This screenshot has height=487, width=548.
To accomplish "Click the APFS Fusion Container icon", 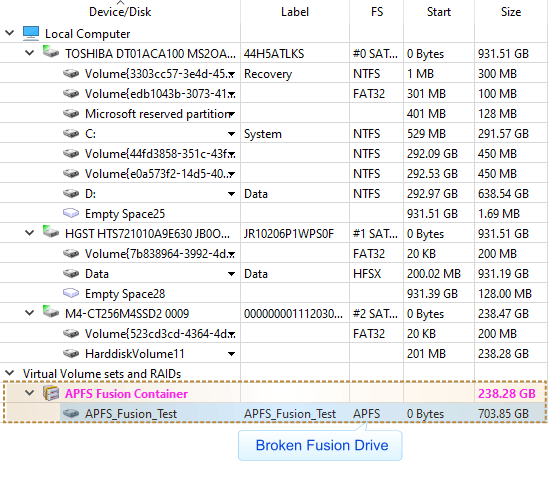I will point(51,393).
